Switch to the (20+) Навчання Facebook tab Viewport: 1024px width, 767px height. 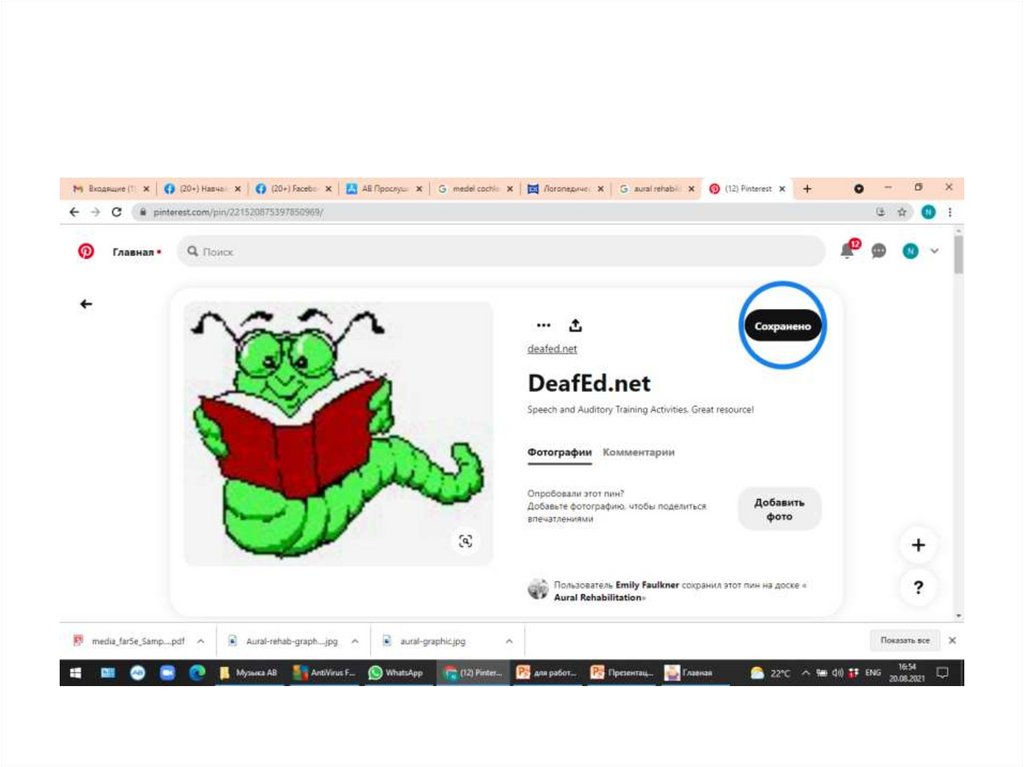tap(201, 189)
